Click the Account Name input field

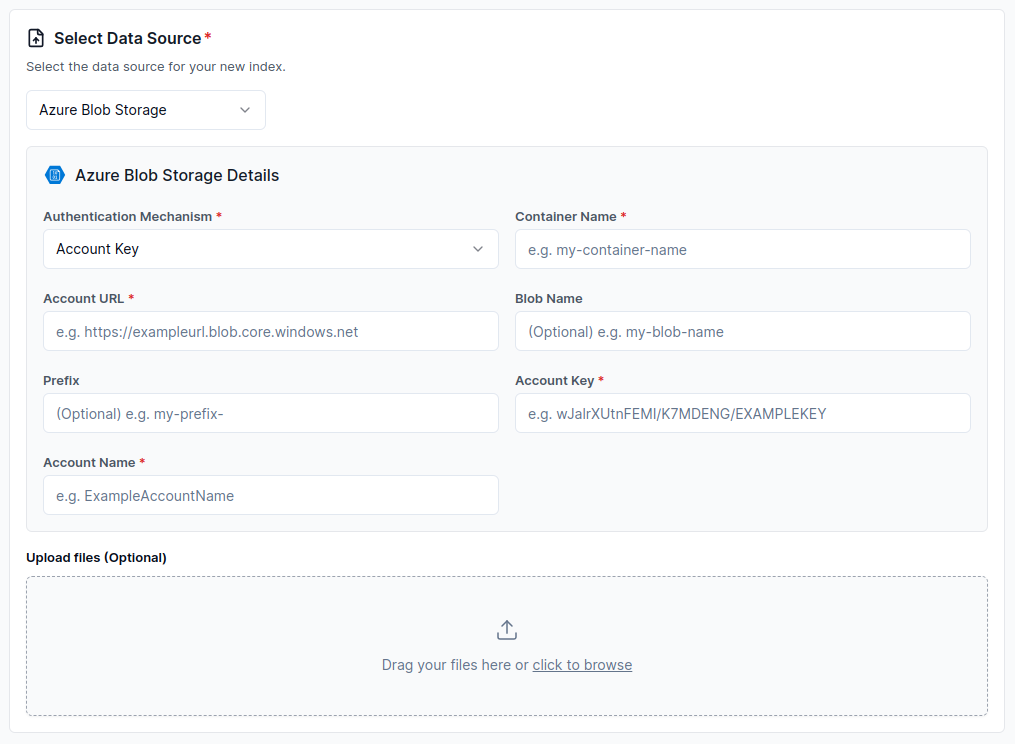click(270, 495)
